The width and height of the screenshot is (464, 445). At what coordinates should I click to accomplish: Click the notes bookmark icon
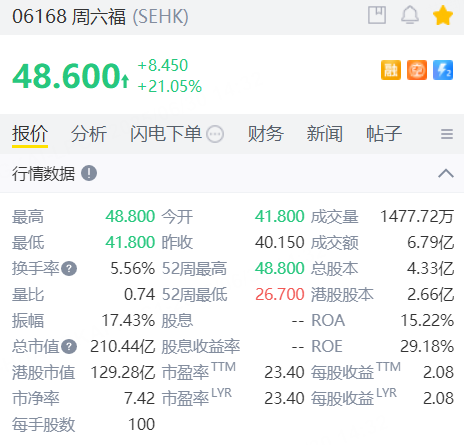pos(377,15)
